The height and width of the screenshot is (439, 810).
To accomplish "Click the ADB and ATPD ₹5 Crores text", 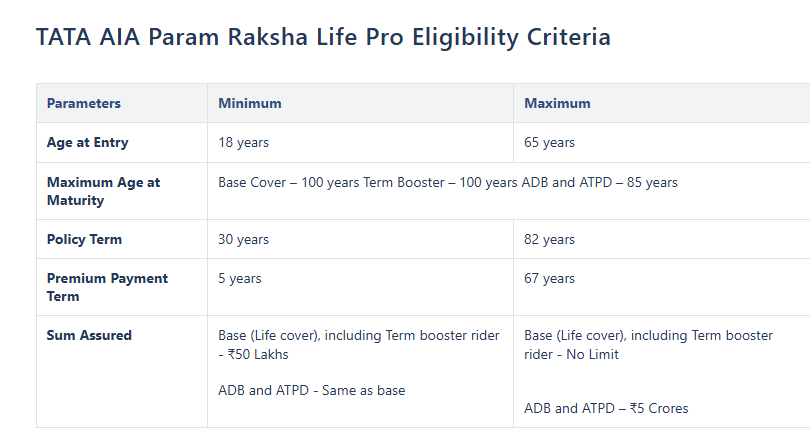I will [x=606, y=408].
